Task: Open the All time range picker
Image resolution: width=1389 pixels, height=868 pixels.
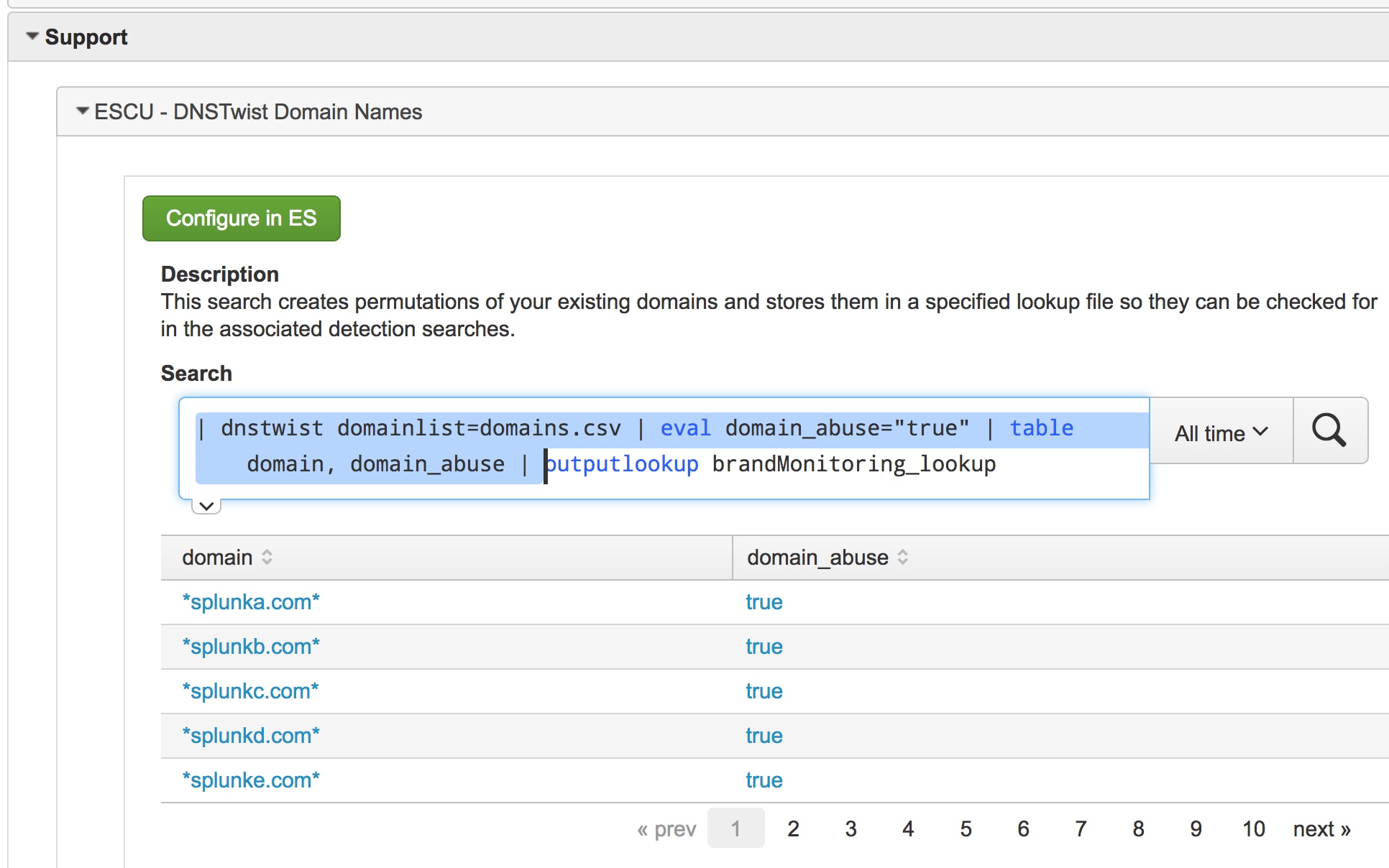Action: pyautogui.click(x=1221, y=433)
